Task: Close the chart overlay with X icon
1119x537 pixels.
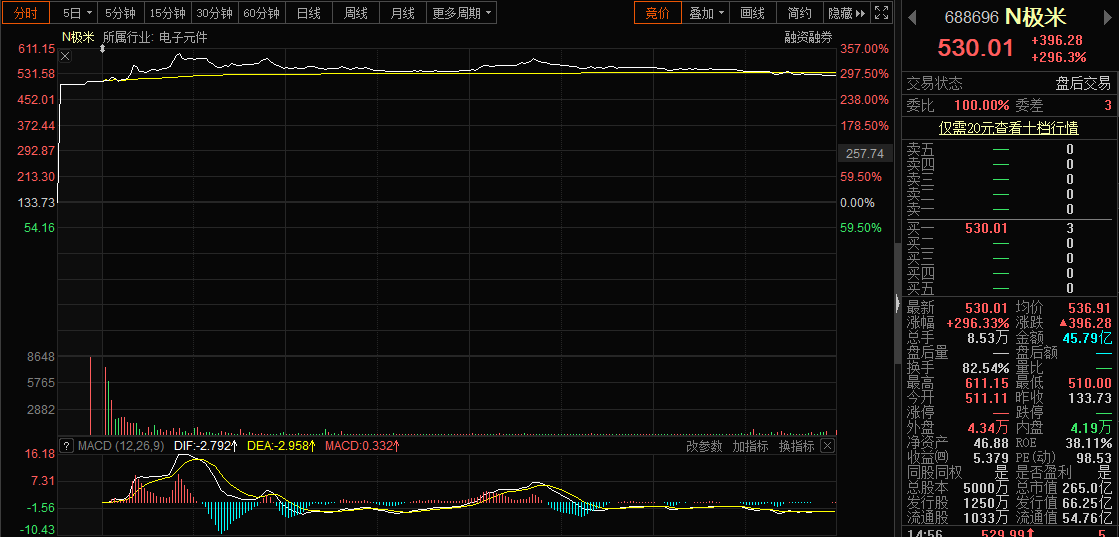Action: click(66, 57)
